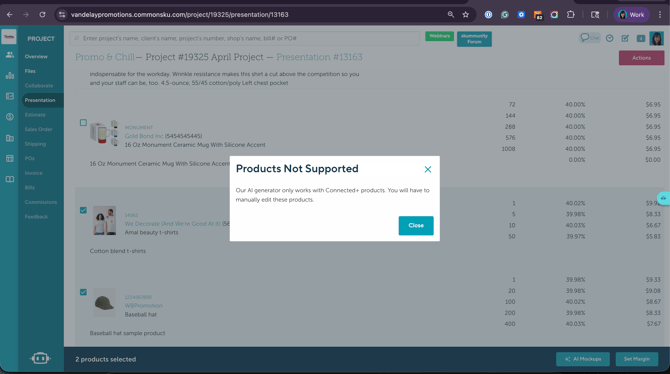Select the Presentation menu item

tap(40, 100)
